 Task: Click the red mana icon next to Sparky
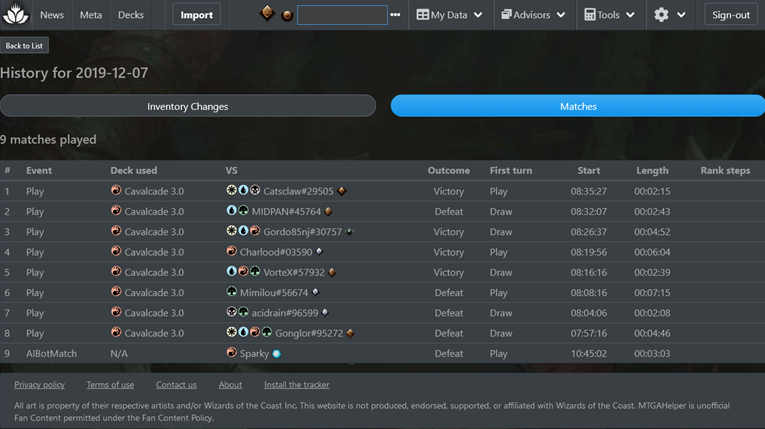pos(232,352)
